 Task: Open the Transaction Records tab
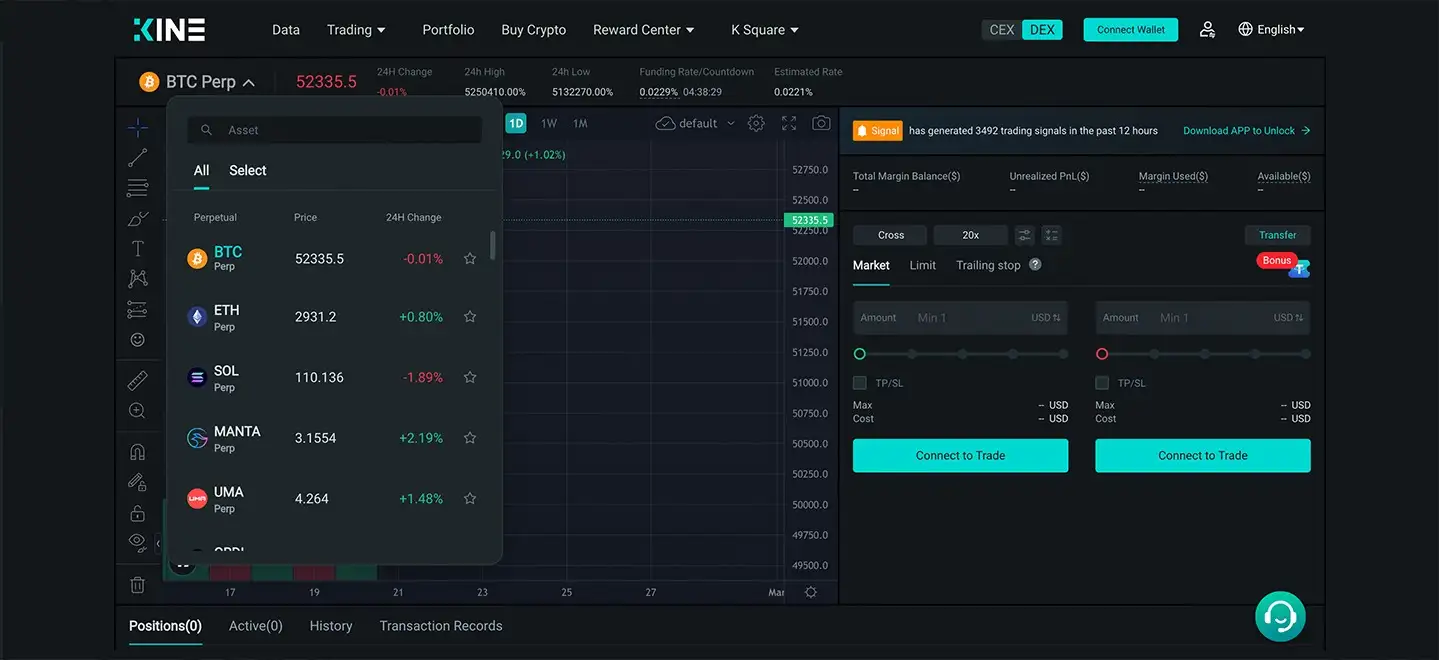click(441, 626)
